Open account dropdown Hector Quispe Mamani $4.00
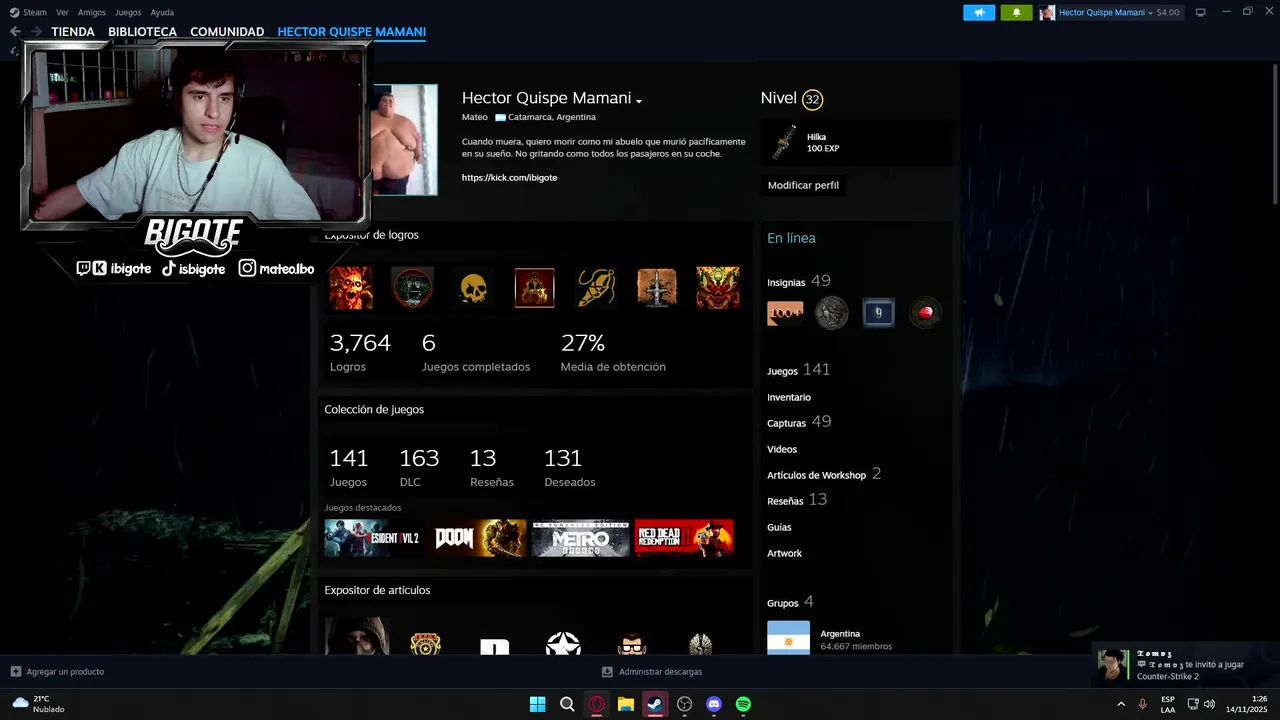 click(1111, 12)
